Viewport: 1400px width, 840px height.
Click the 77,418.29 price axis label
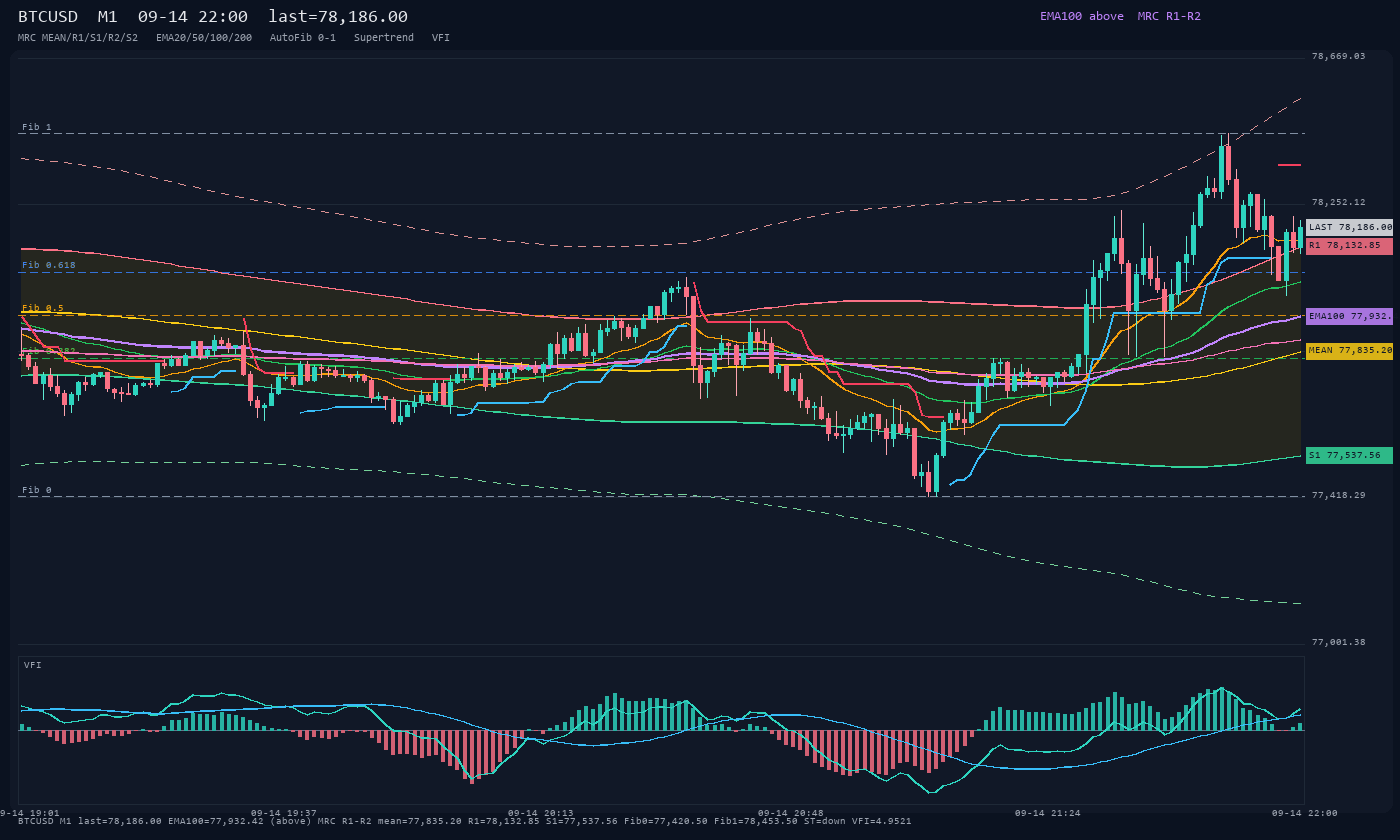1338,495
